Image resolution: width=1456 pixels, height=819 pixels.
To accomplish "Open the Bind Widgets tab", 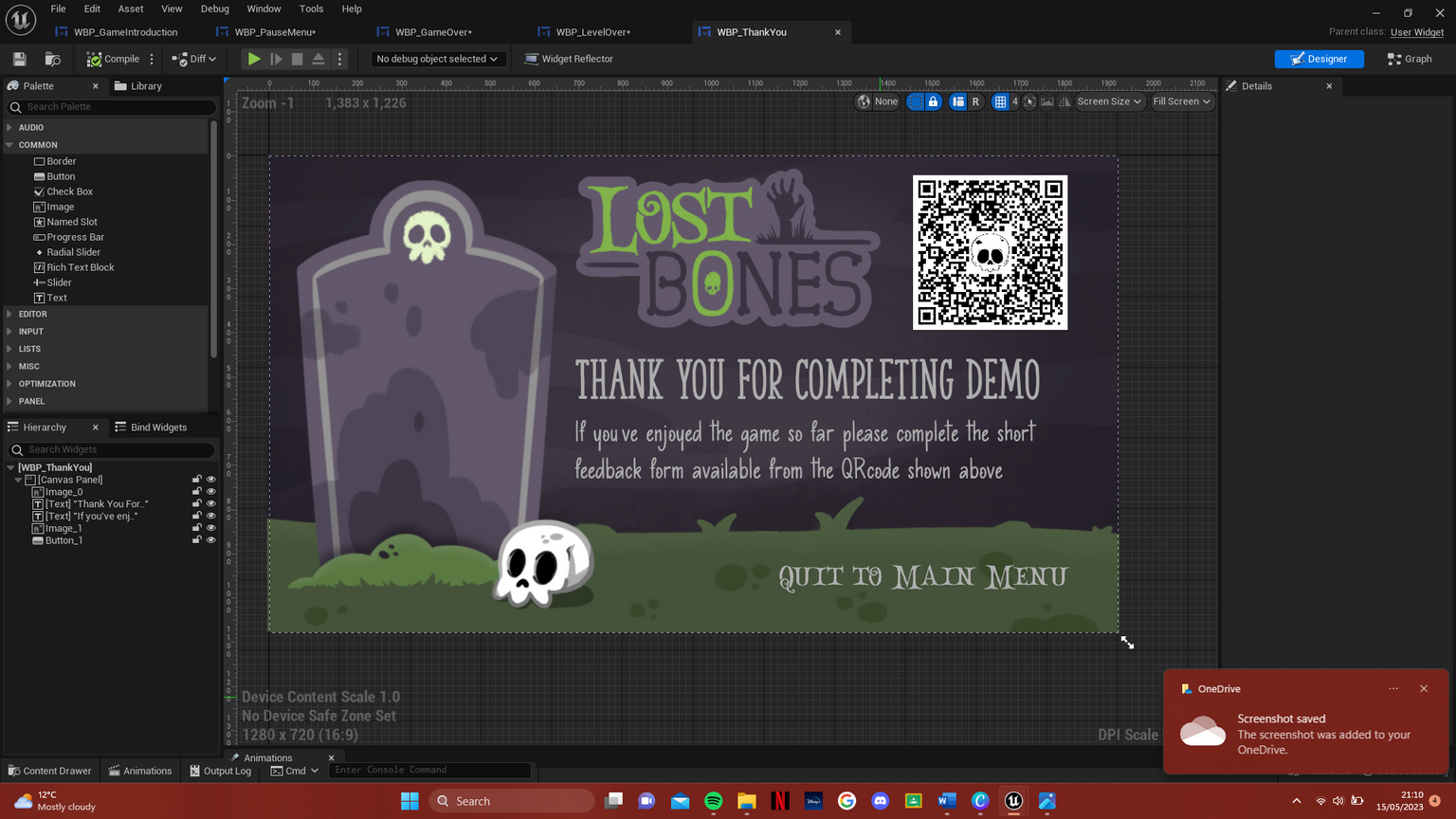I will point(152,428).
